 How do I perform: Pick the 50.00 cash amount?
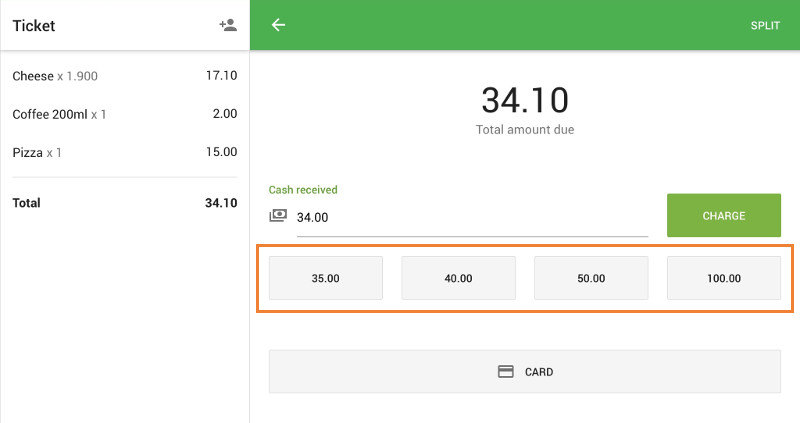point(591,278)
